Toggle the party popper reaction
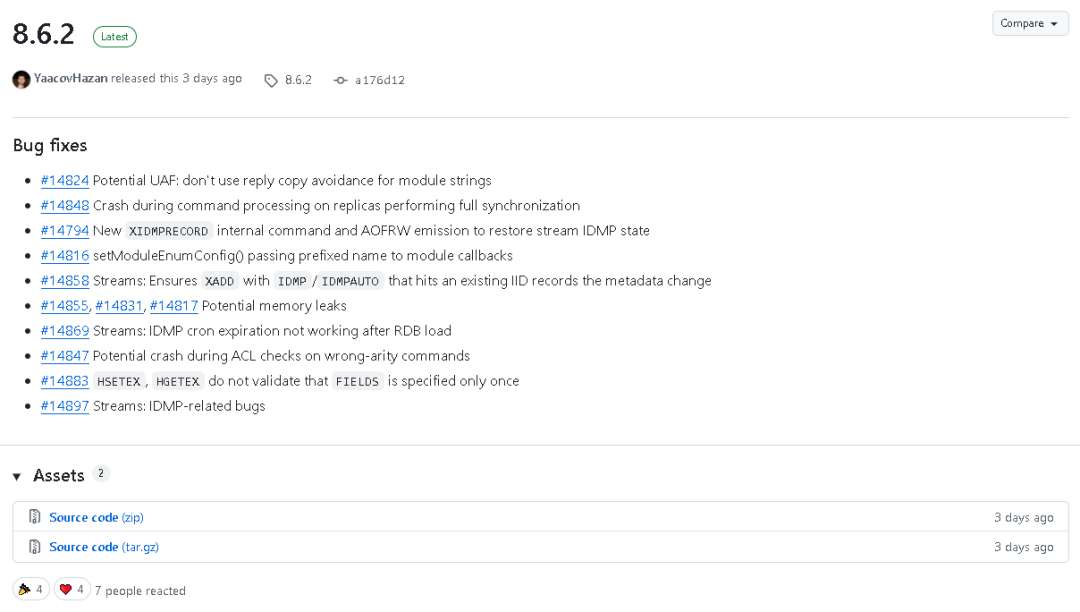 [31, 589]
